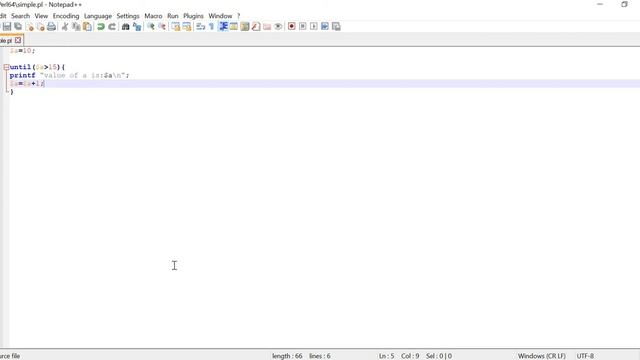Click the Ln : 5 status bar field
Screen dimensions: 640x360
pyautogui.click(x=386, y=356)
